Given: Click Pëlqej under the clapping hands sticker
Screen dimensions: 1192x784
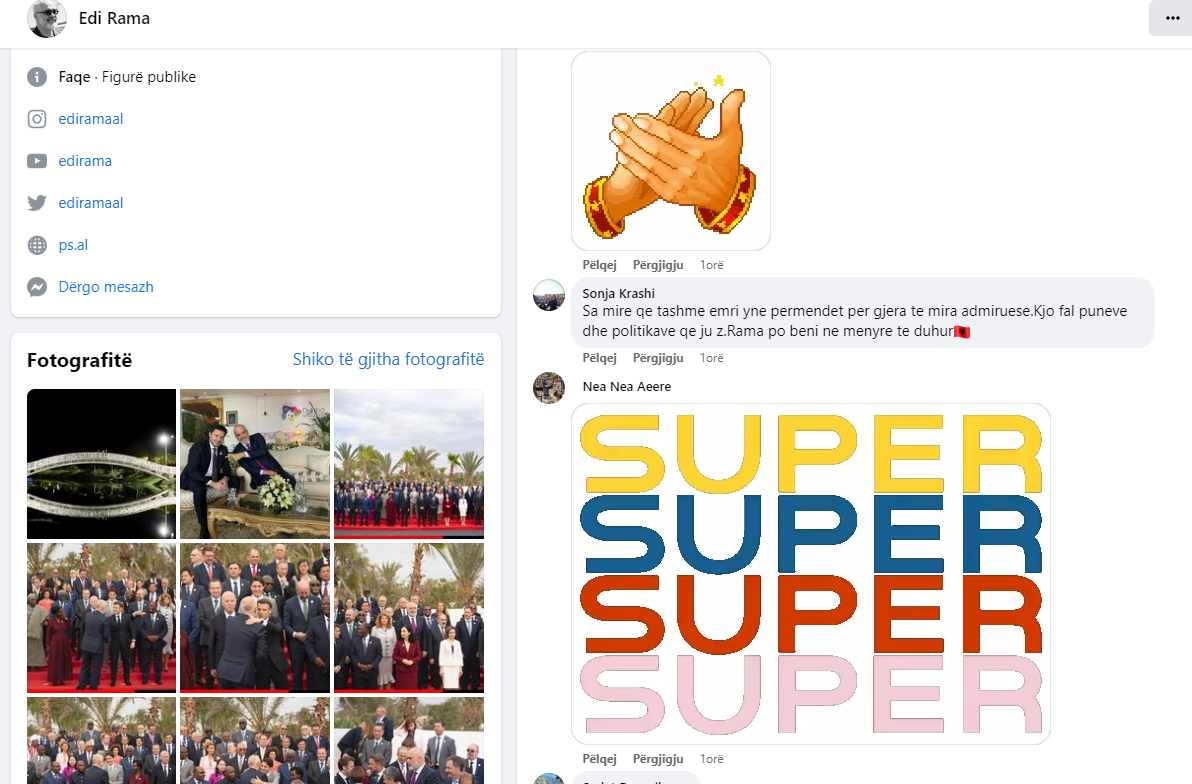Looking at the screenshot, I should click(x=599, y=265).
